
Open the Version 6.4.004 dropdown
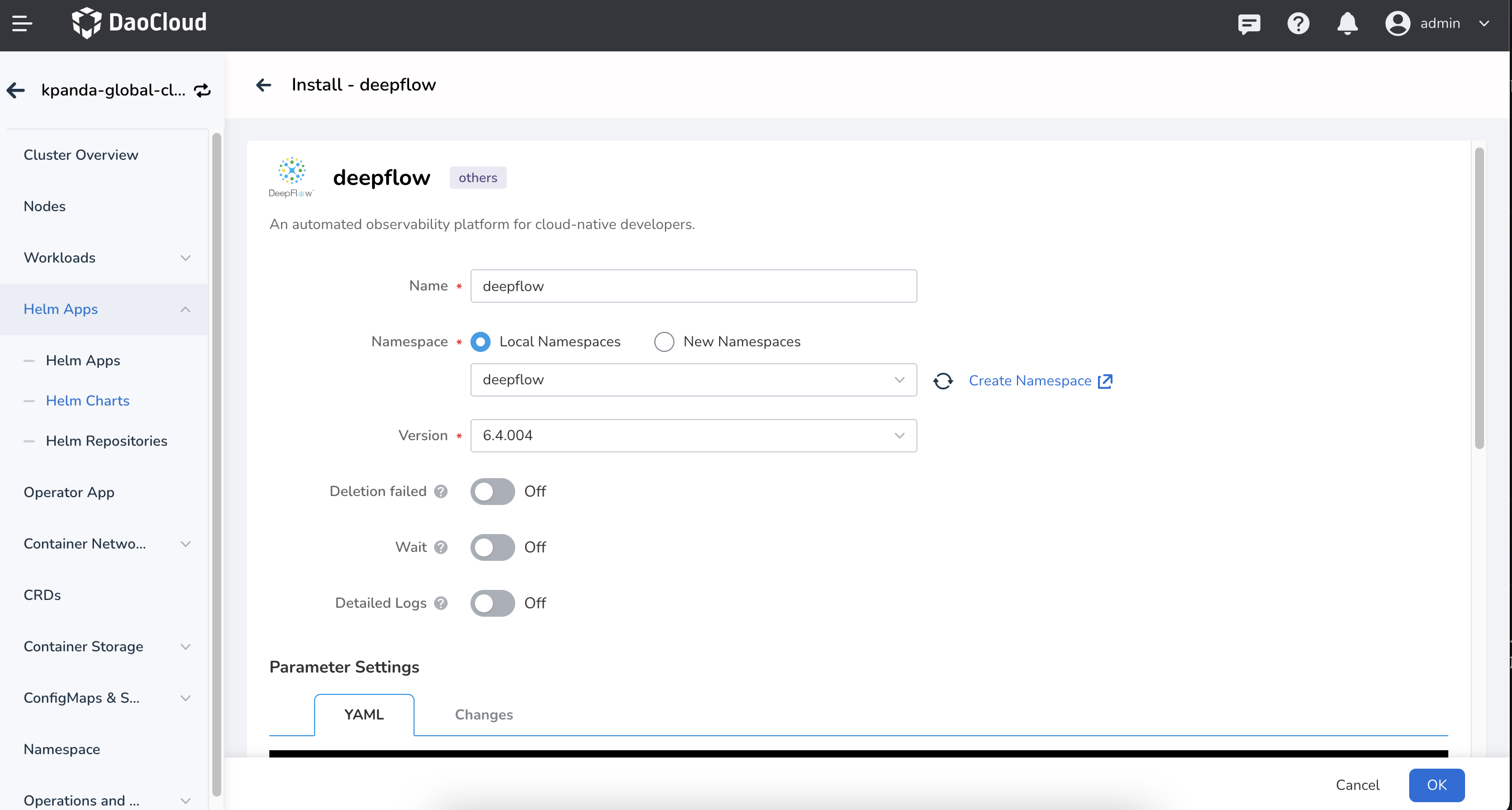[x=693, y=436]
